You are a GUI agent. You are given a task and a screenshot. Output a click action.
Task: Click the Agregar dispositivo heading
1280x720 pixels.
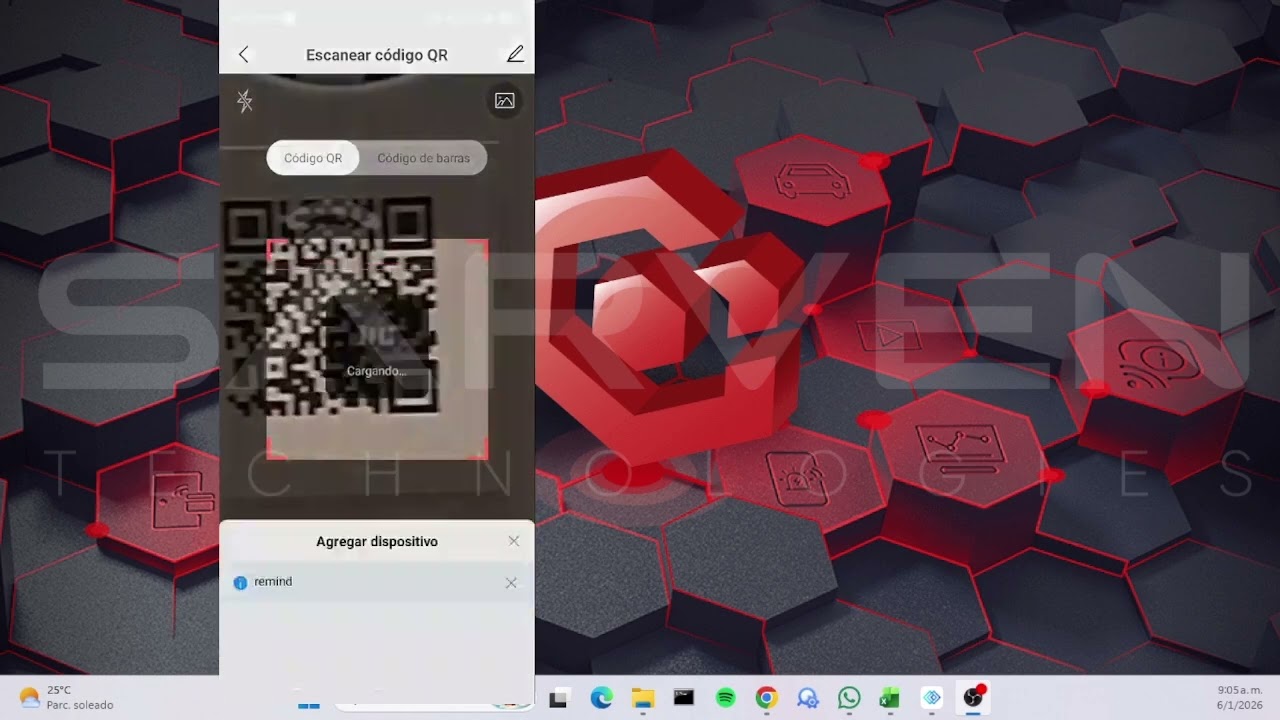(377, 541)
